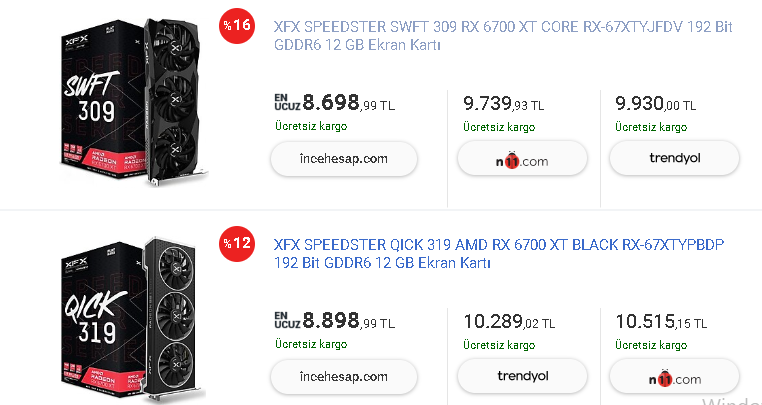The height and width of the screenshot is (405, 762).
Task: Click Ücretsiz kargo under the 10.515,15 TL price
Action: (651, 345)
